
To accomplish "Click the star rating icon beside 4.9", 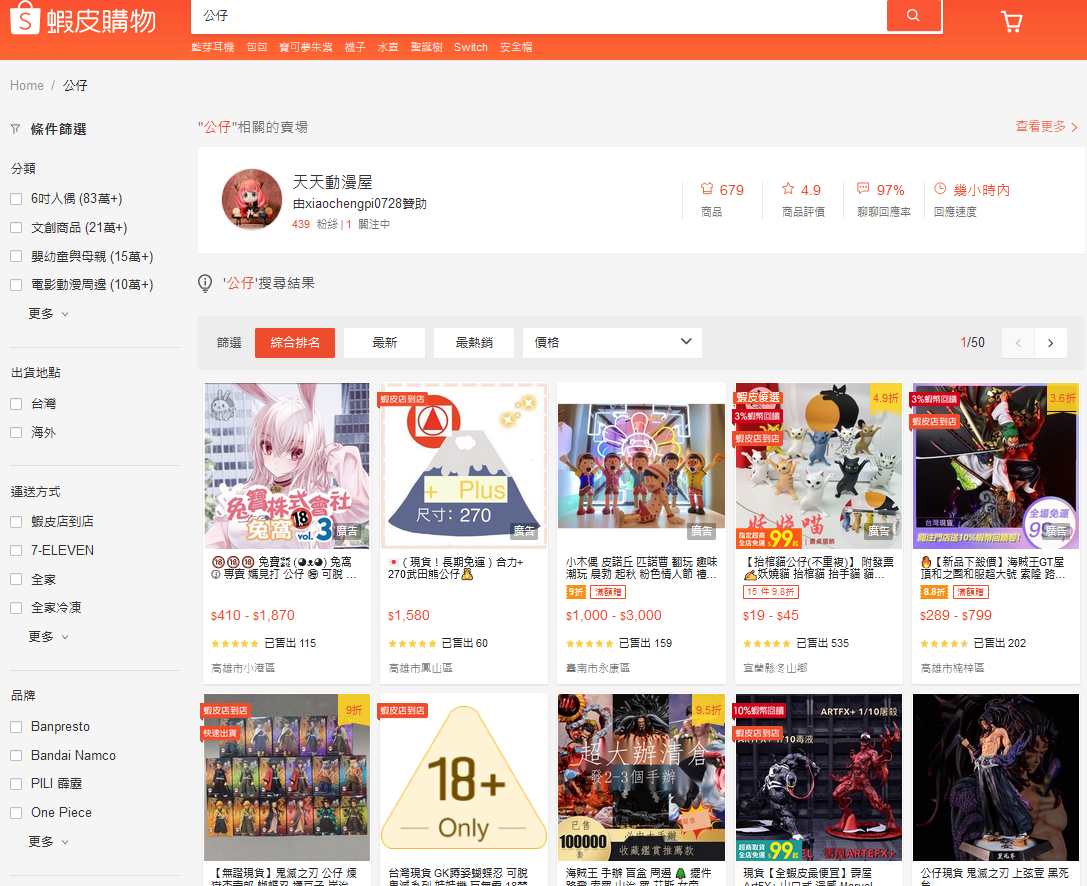I will pos(788,189).
